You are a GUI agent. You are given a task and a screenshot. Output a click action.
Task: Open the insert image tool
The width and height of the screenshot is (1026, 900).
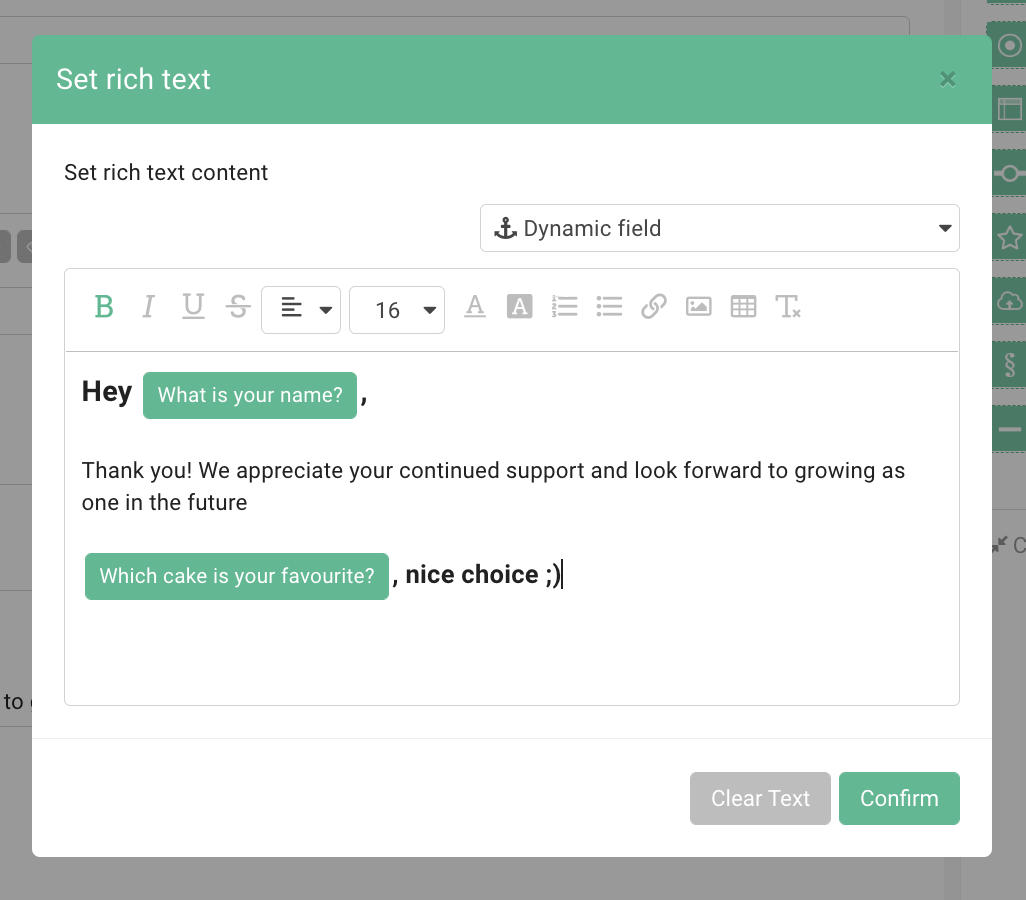[698, 307]
